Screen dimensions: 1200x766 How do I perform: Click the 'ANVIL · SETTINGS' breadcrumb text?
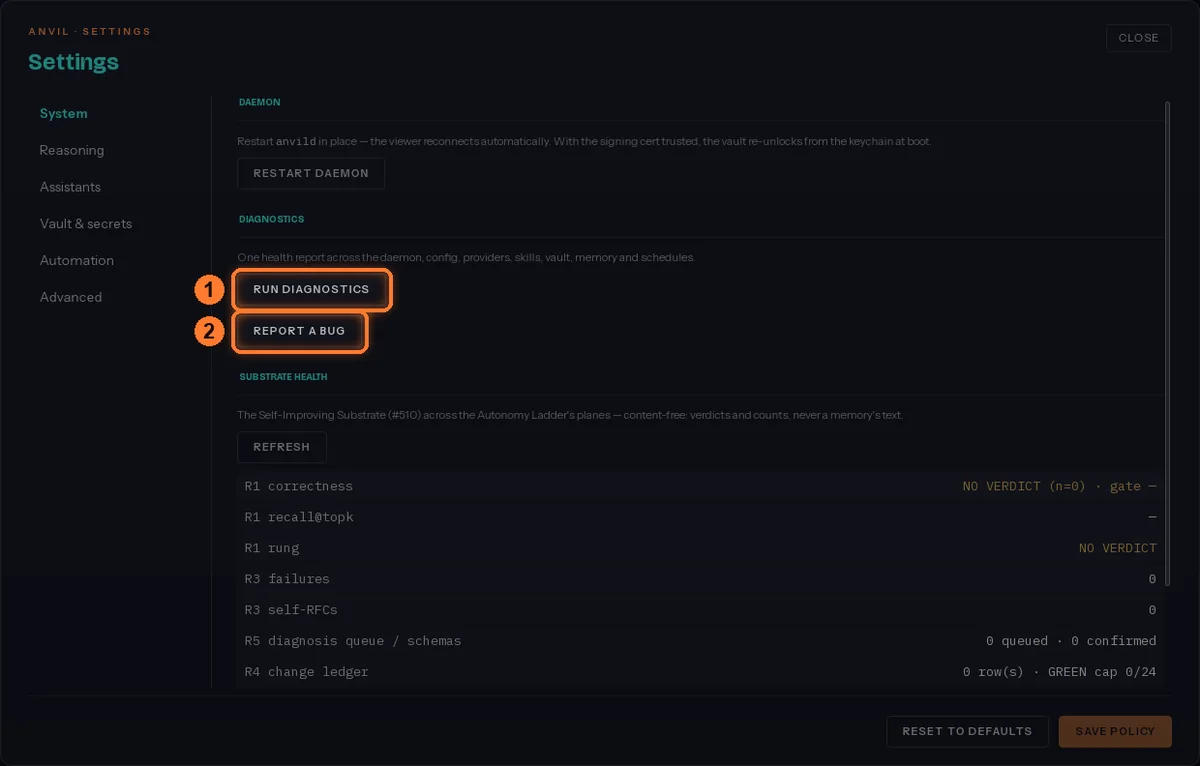(89, 32)
